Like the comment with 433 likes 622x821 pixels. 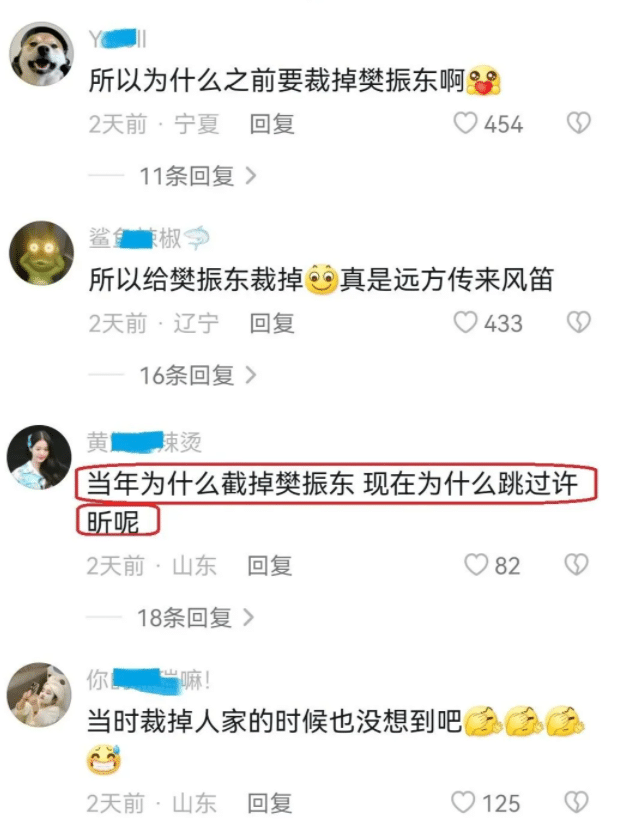465,323
